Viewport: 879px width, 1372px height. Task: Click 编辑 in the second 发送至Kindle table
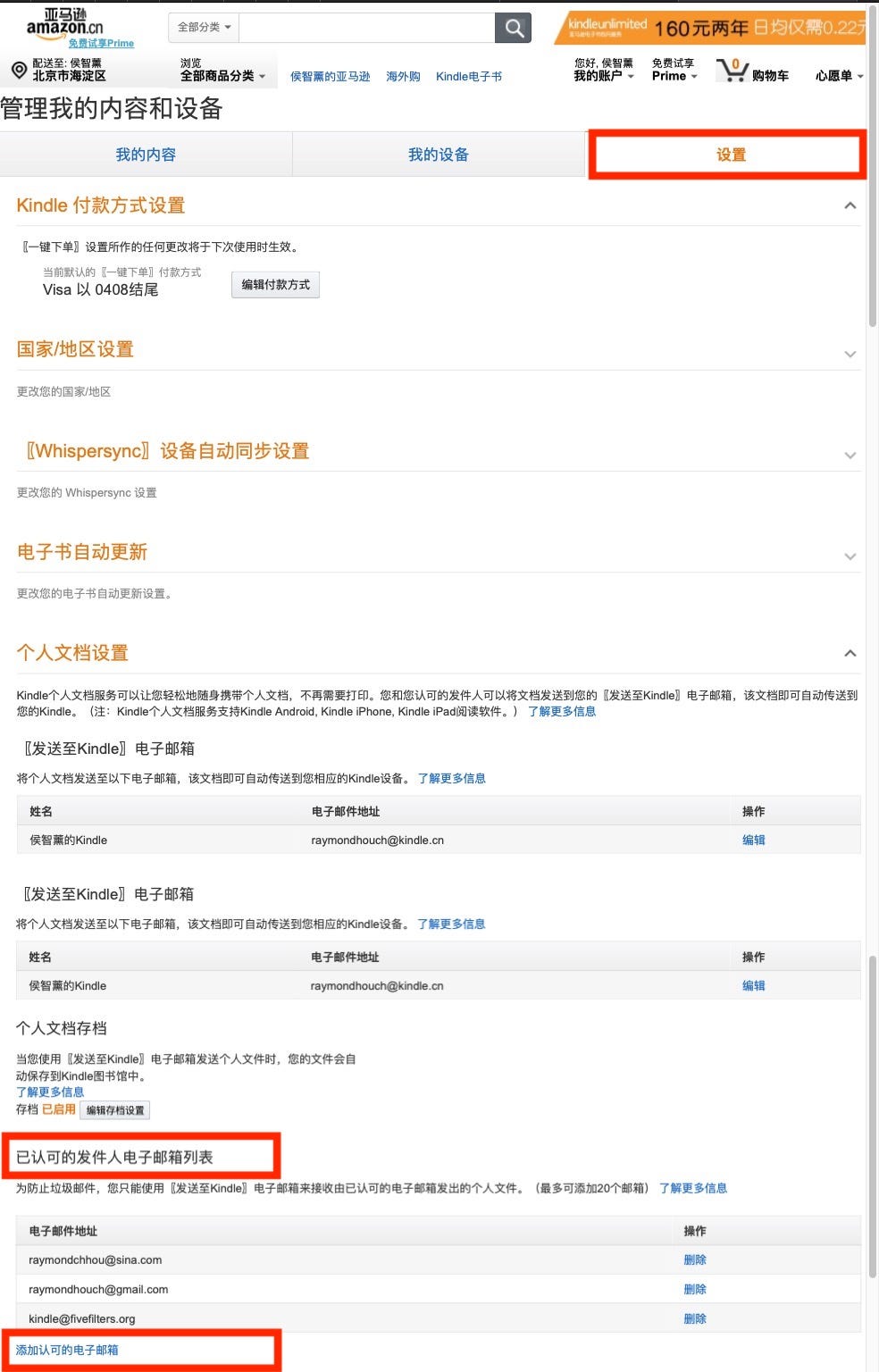[x=754, y=986]
